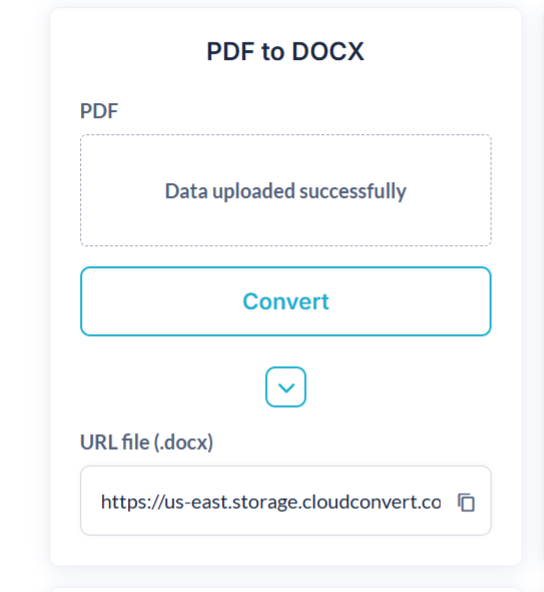Tap the clipboard icon beside the URL
The height and width of the screenshot is (592, 544).
coord(466,502)
